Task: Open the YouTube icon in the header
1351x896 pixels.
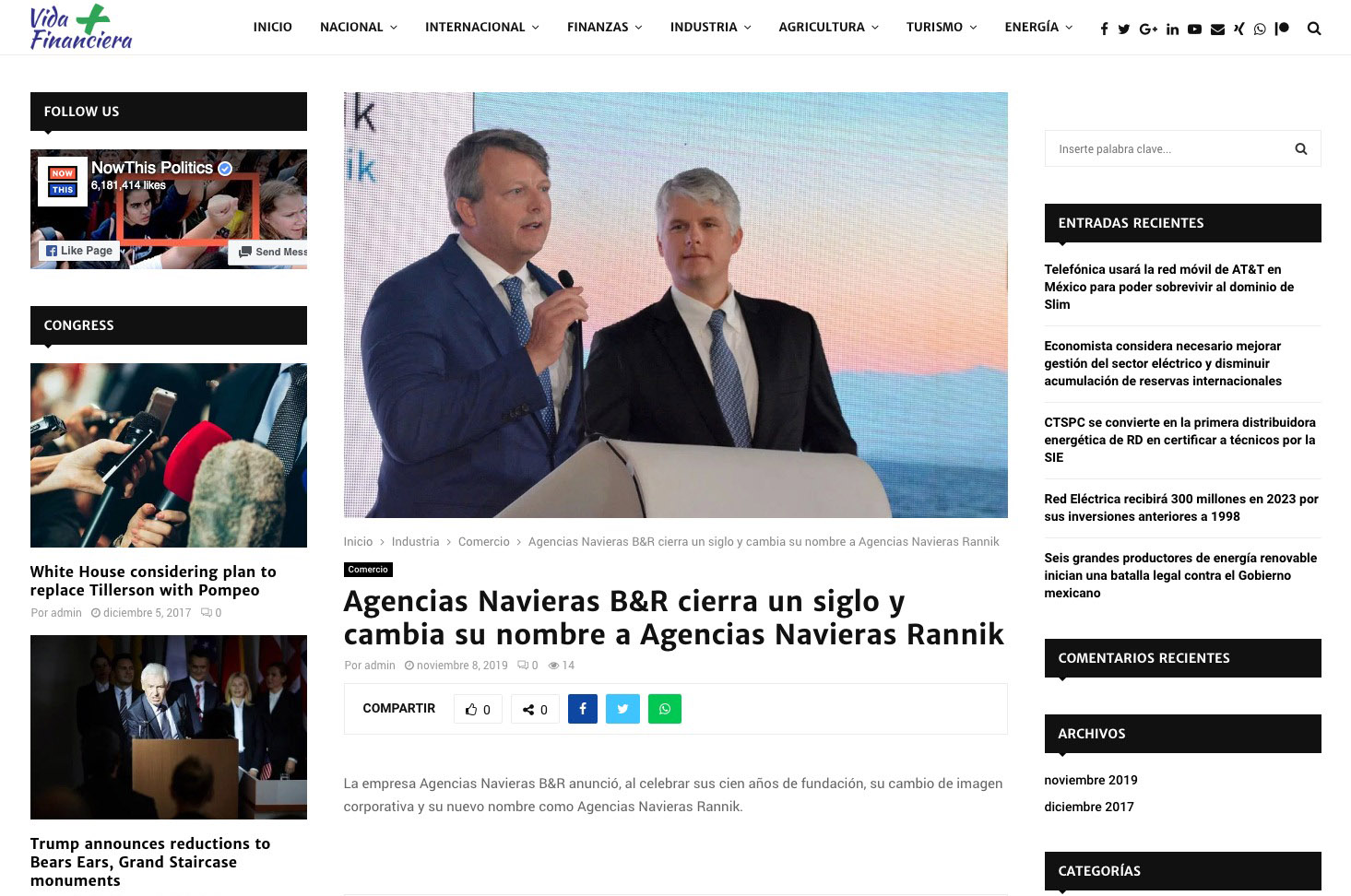Action: (1194, 29)
